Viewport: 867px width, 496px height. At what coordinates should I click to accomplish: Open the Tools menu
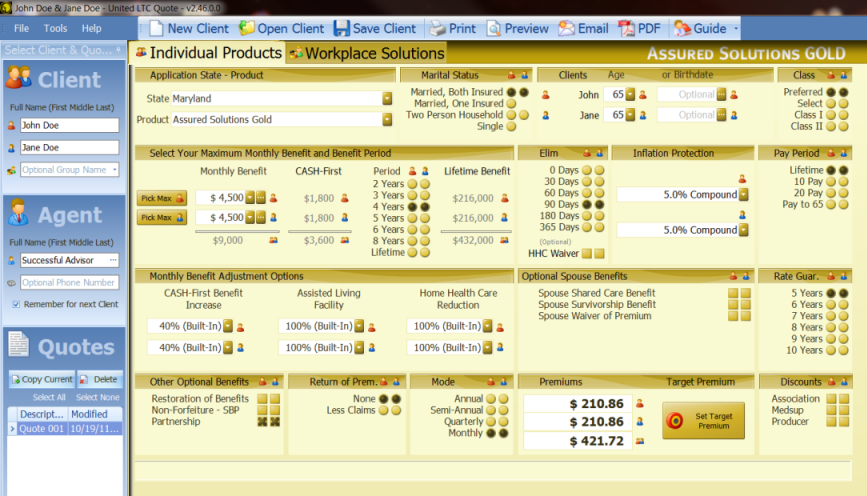[55, 28]
